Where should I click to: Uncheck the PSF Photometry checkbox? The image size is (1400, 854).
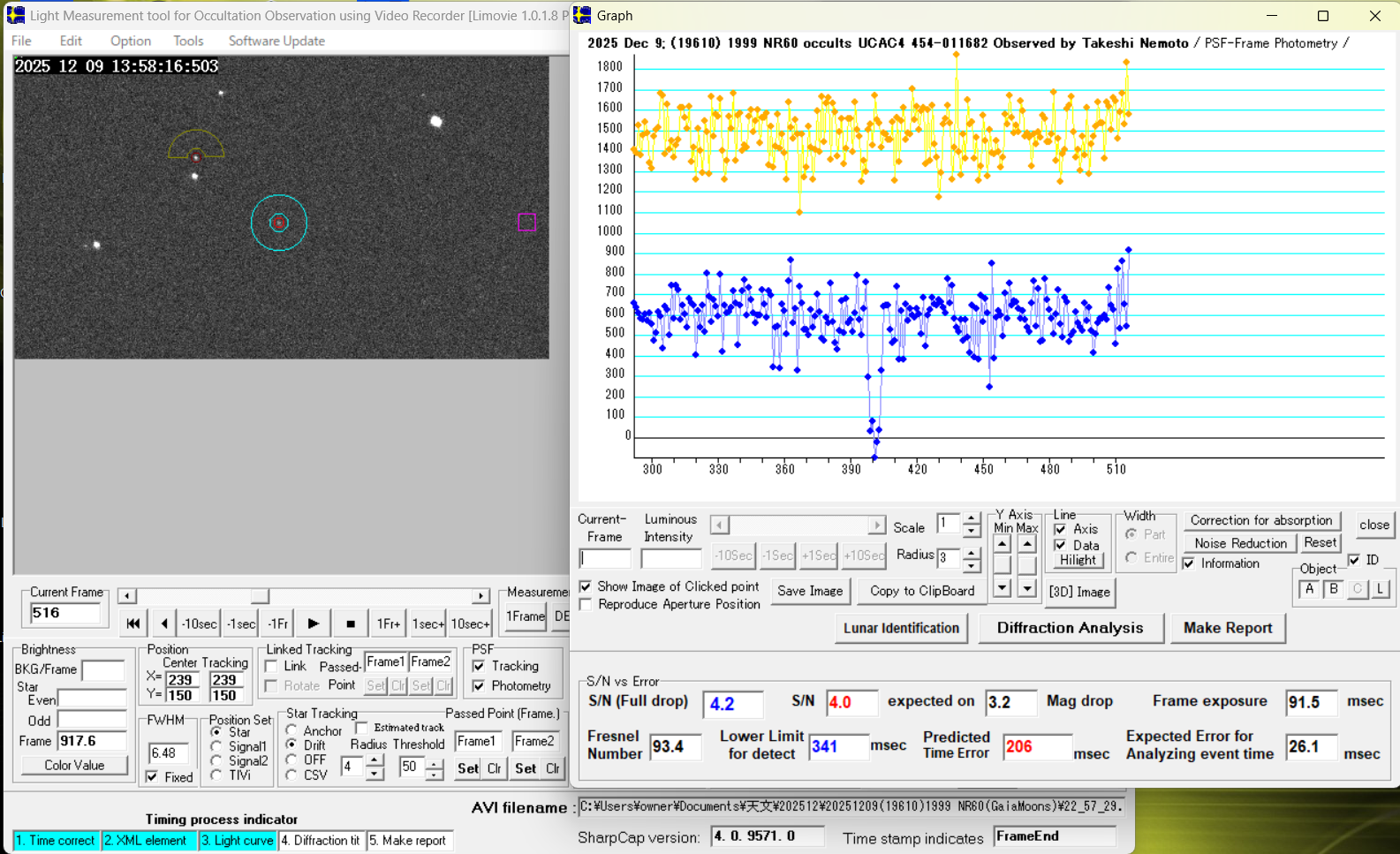tap(479, 686)
